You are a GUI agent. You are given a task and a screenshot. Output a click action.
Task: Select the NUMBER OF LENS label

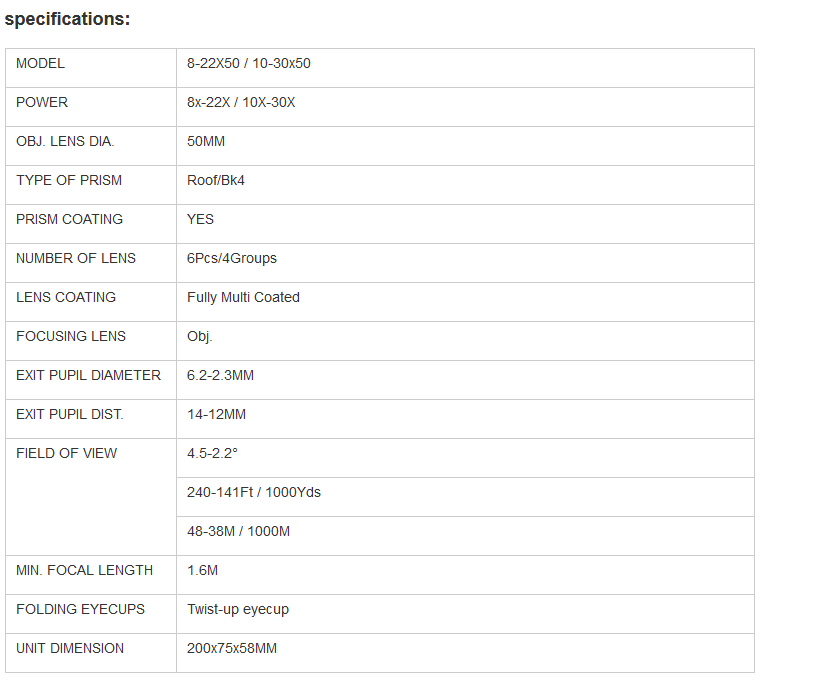[x=76, y=259]
